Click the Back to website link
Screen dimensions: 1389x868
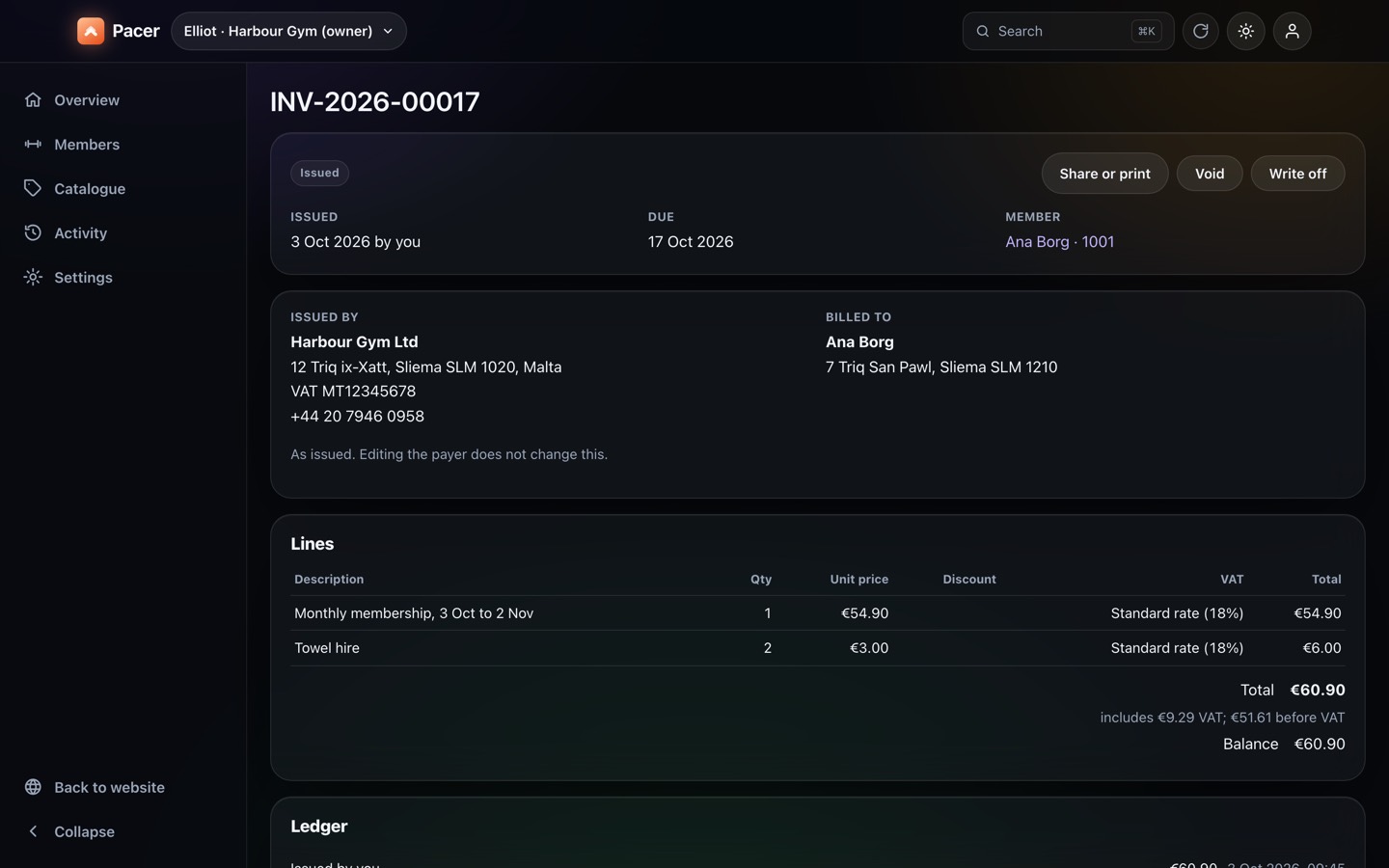point(123,787)
